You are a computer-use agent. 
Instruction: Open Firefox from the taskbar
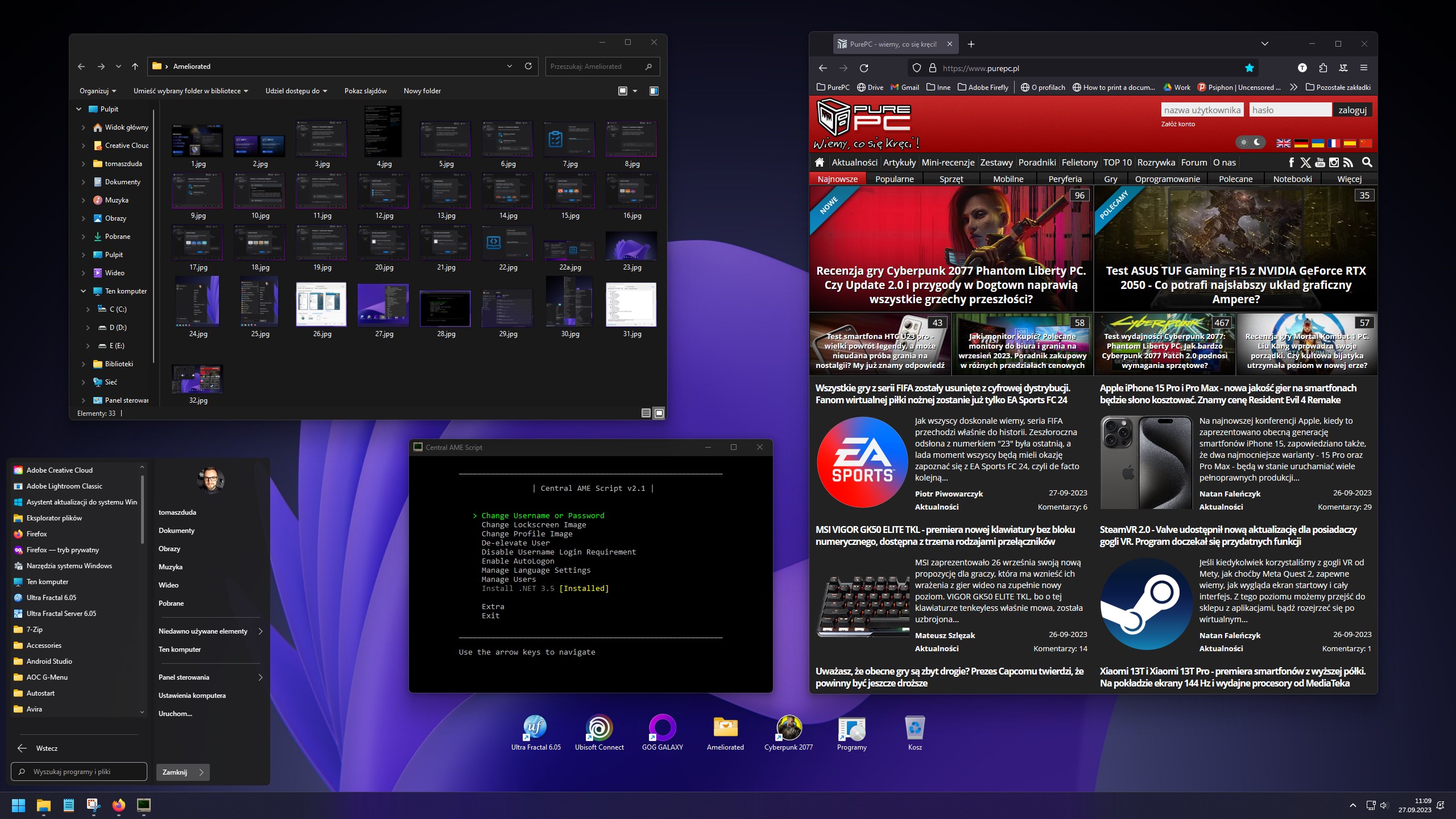[118, 805]
